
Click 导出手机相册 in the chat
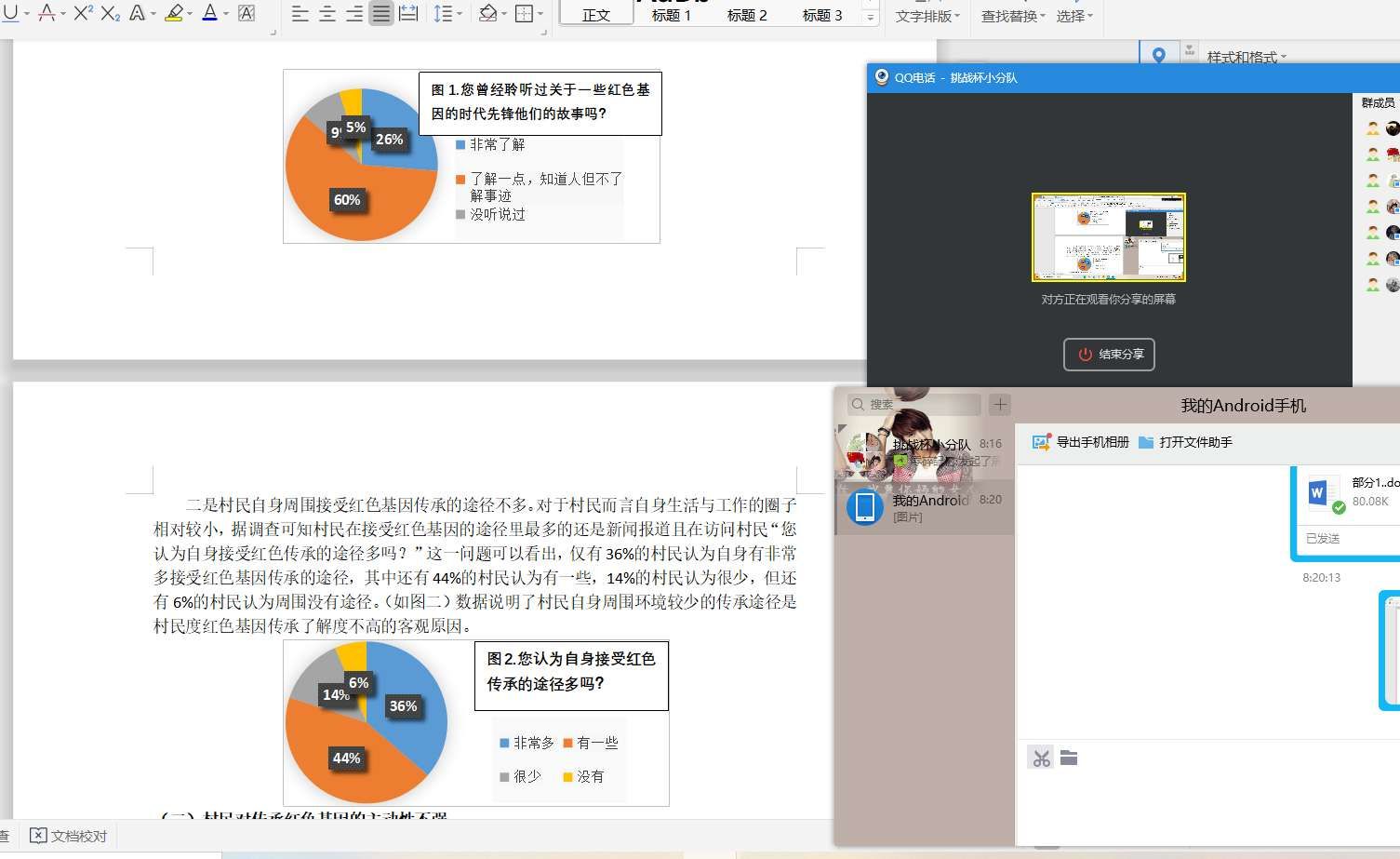pyautogui.click(x=1081, y=442)
